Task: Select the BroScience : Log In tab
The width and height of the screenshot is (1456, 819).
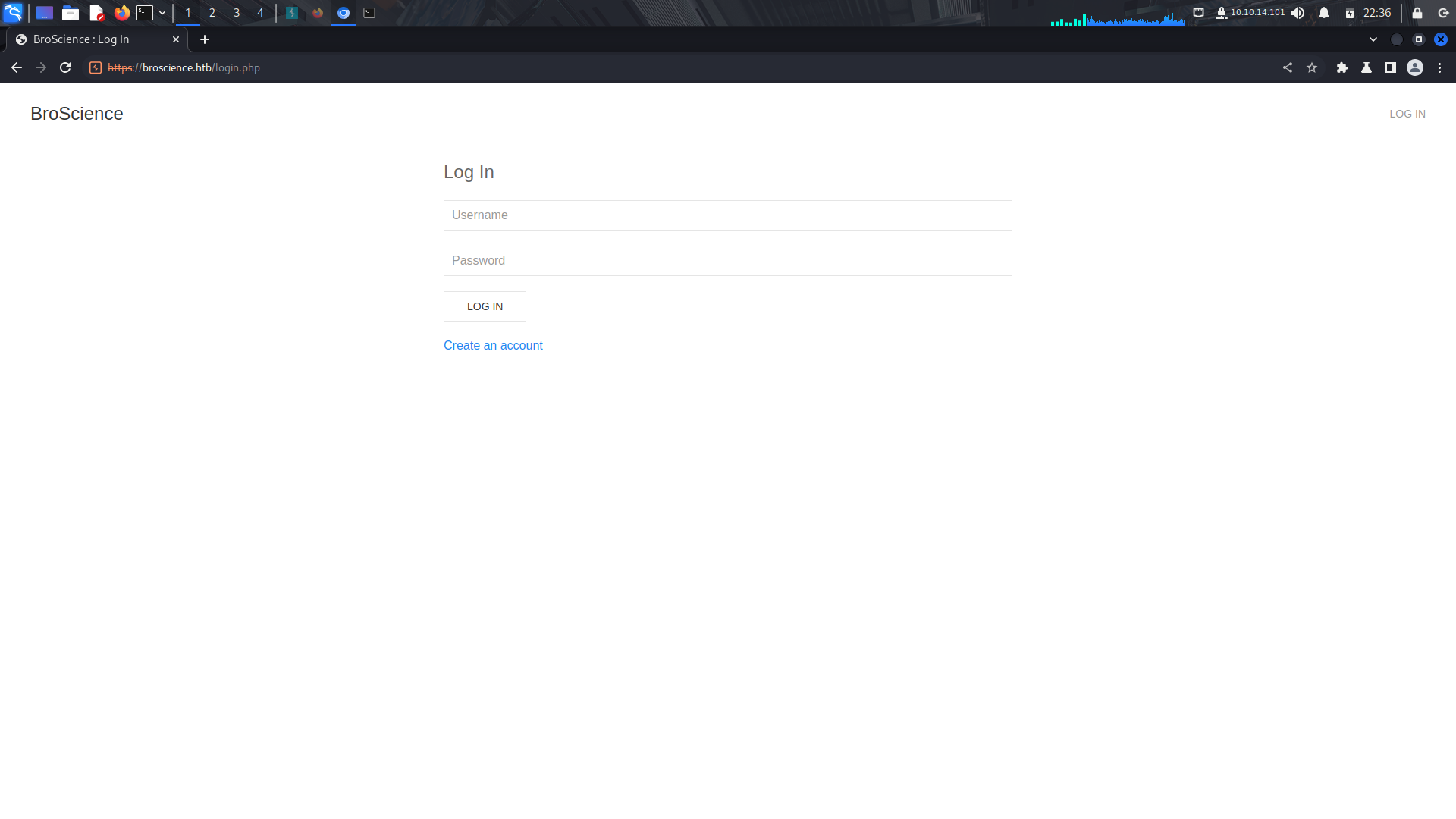Action: coord(91,39)
